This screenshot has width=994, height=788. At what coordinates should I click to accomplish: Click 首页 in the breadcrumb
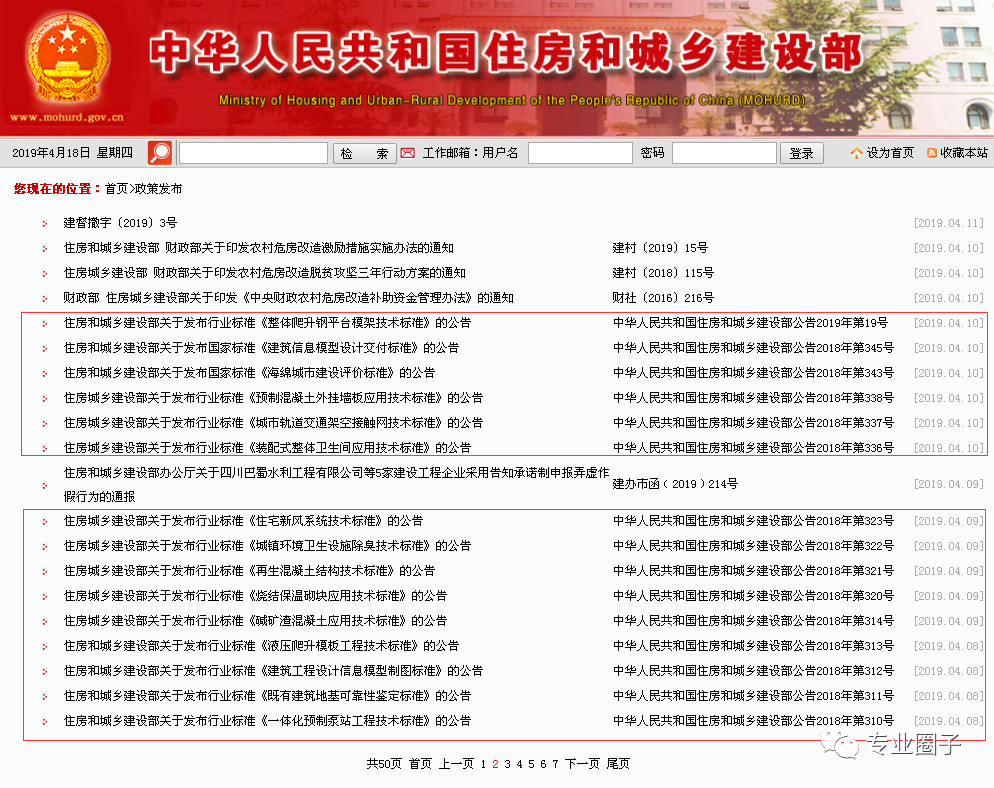[116, 189]
